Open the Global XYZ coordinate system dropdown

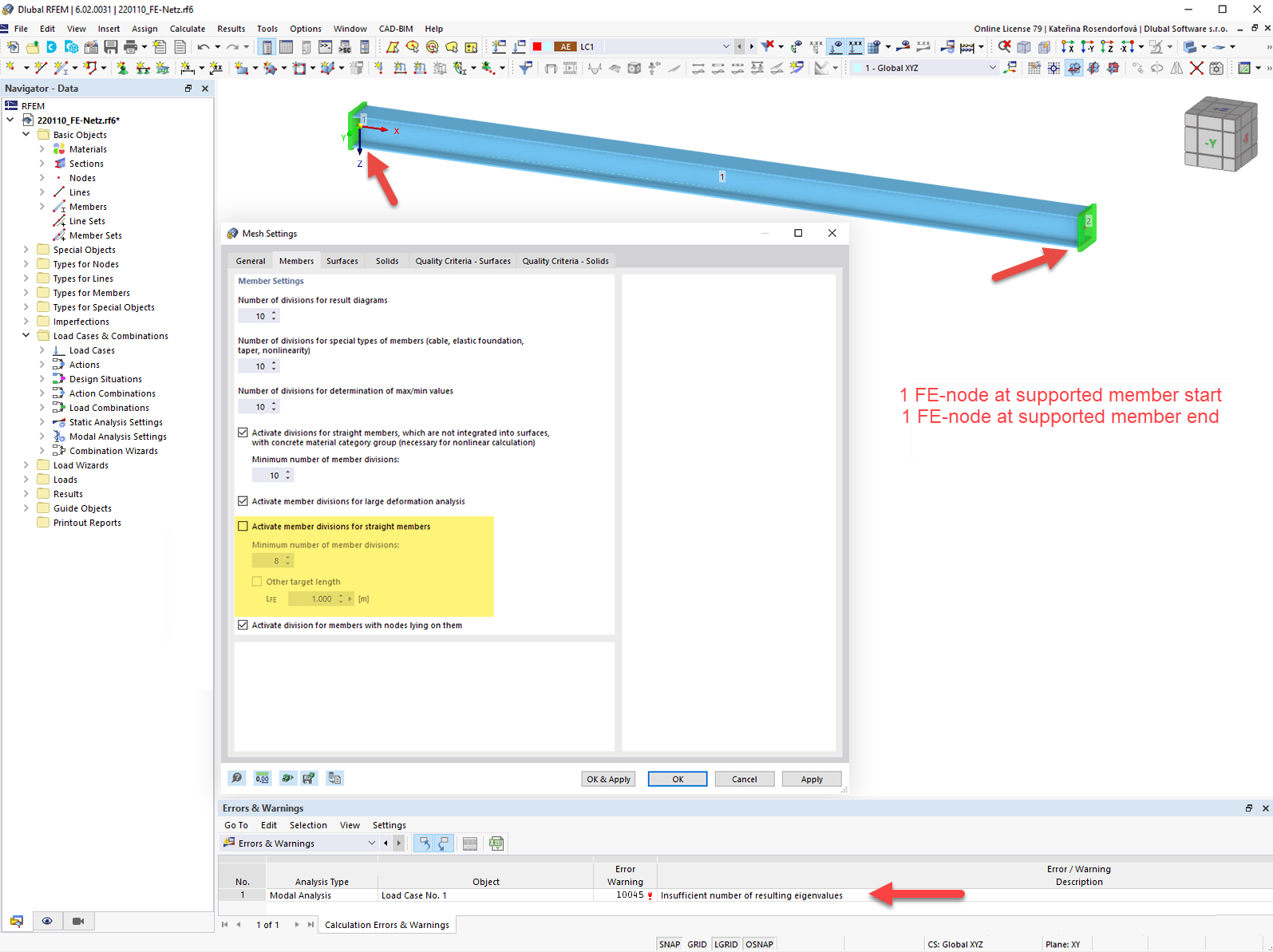(993, 69)
